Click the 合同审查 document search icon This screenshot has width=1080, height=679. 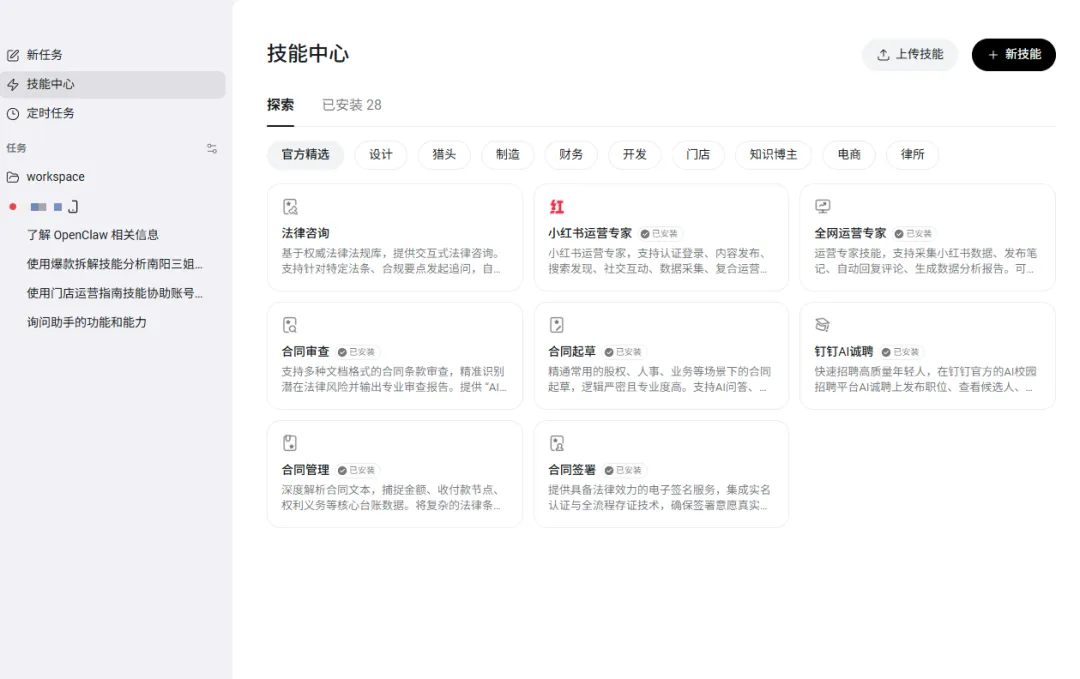click(290, 325)
